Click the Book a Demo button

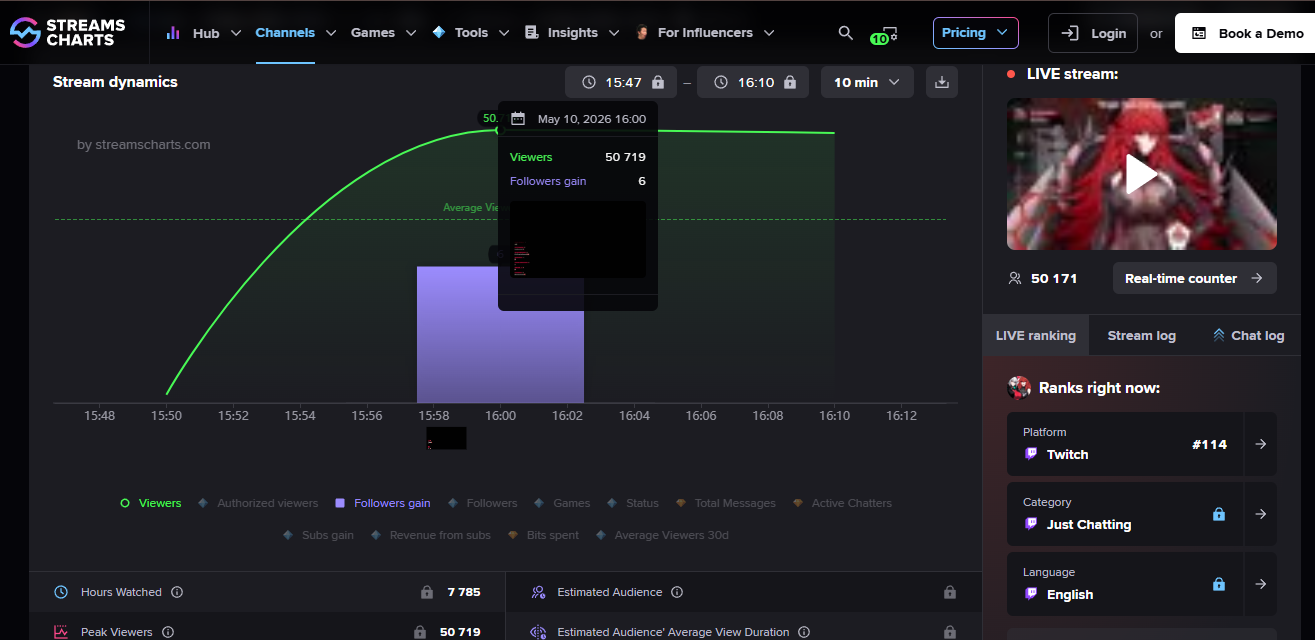point(1247,33)
